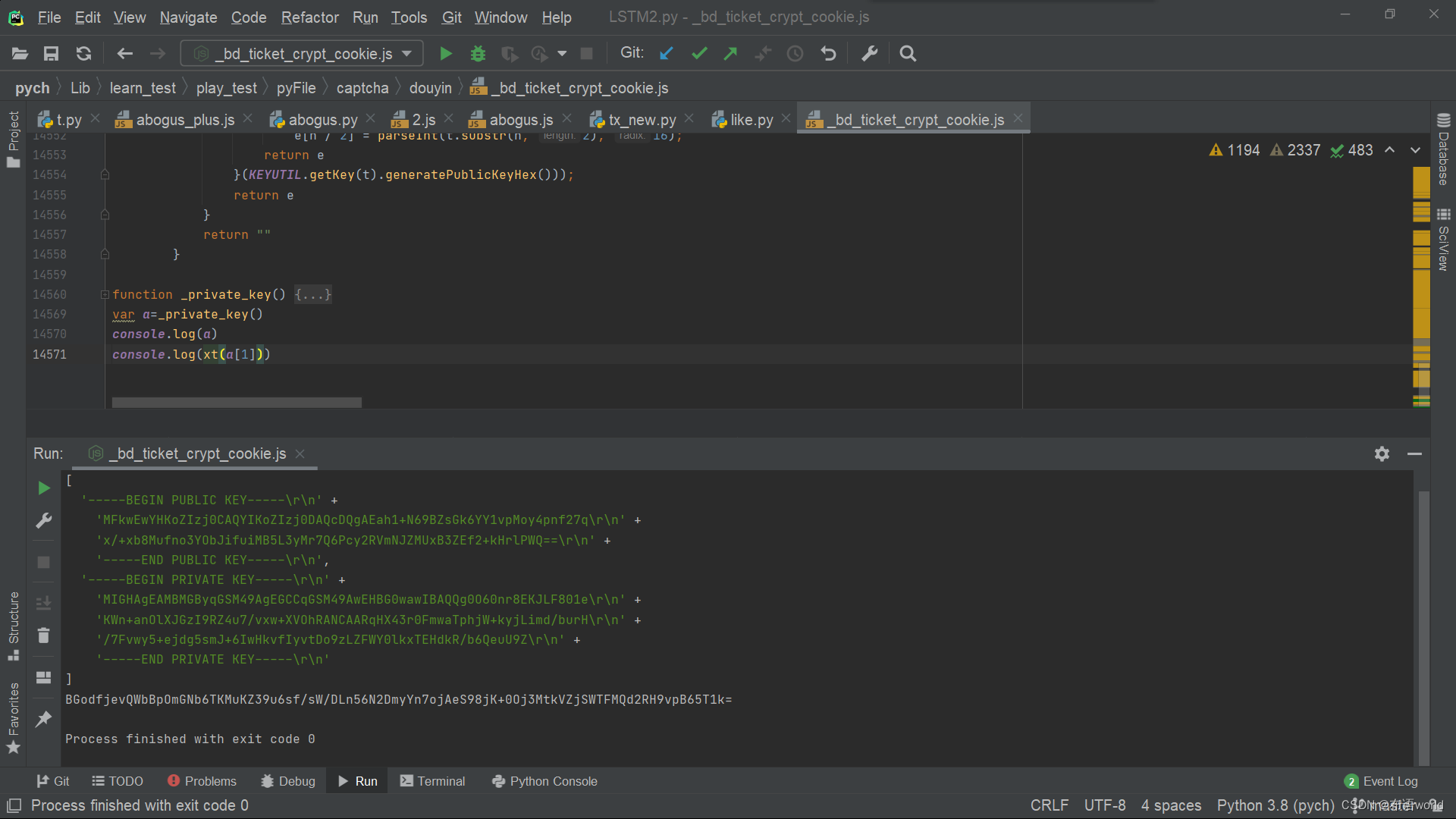Screen dimensions: 1456x819
Task: Toggle the SciView panel open
Action: tap(1443, 239)
